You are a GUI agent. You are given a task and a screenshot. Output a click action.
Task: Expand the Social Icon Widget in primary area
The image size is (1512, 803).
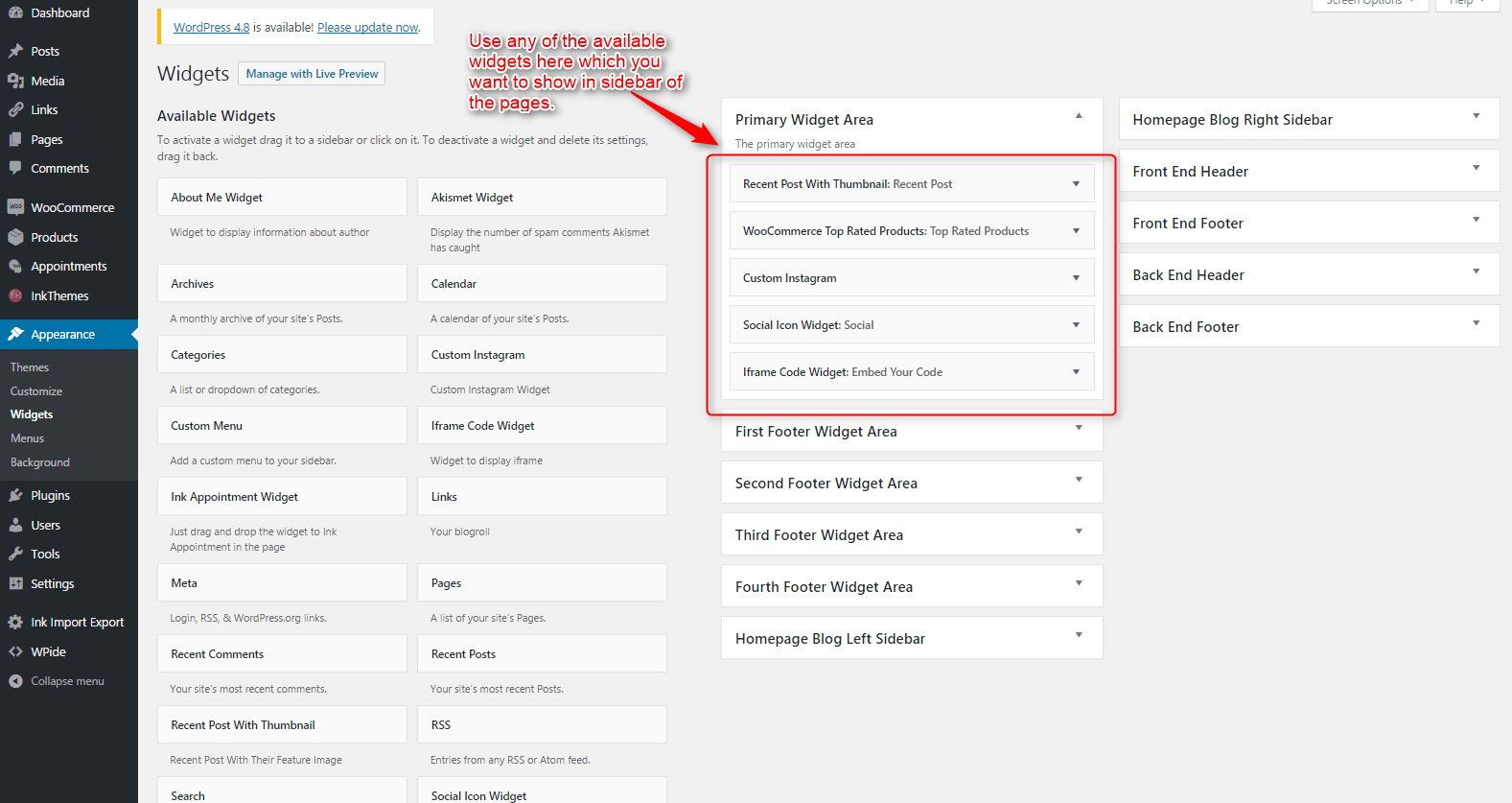(1076, 325)
